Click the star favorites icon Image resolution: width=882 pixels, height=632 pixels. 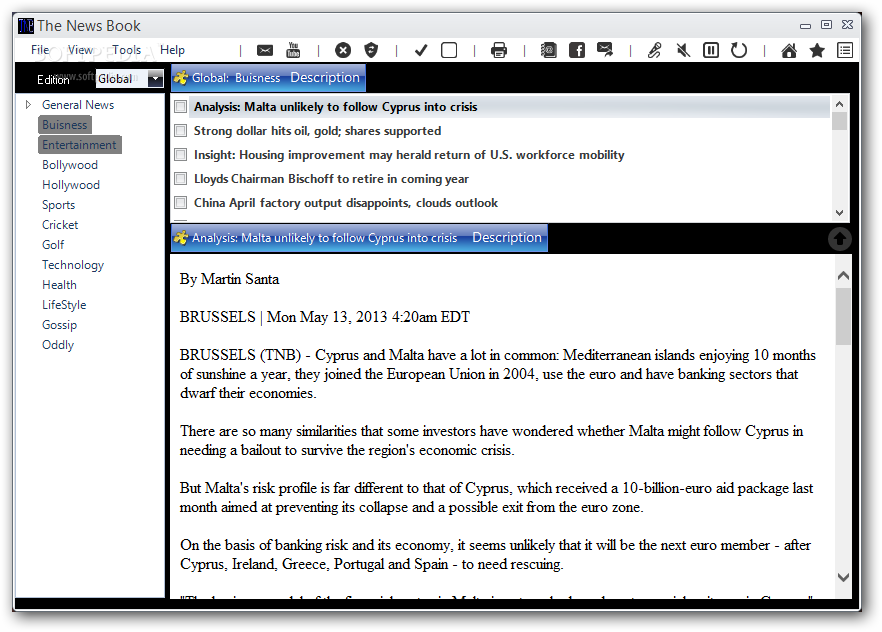point(817,51)
